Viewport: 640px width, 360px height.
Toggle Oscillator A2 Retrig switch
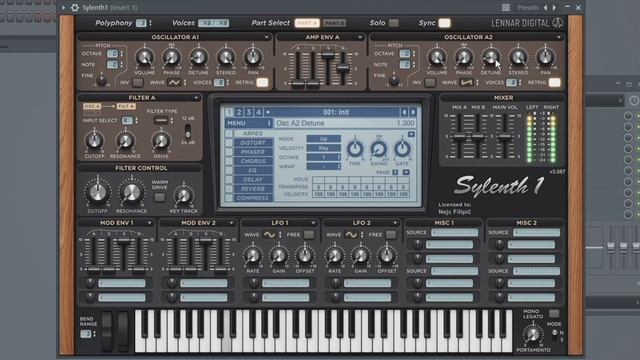coord(555,82)
